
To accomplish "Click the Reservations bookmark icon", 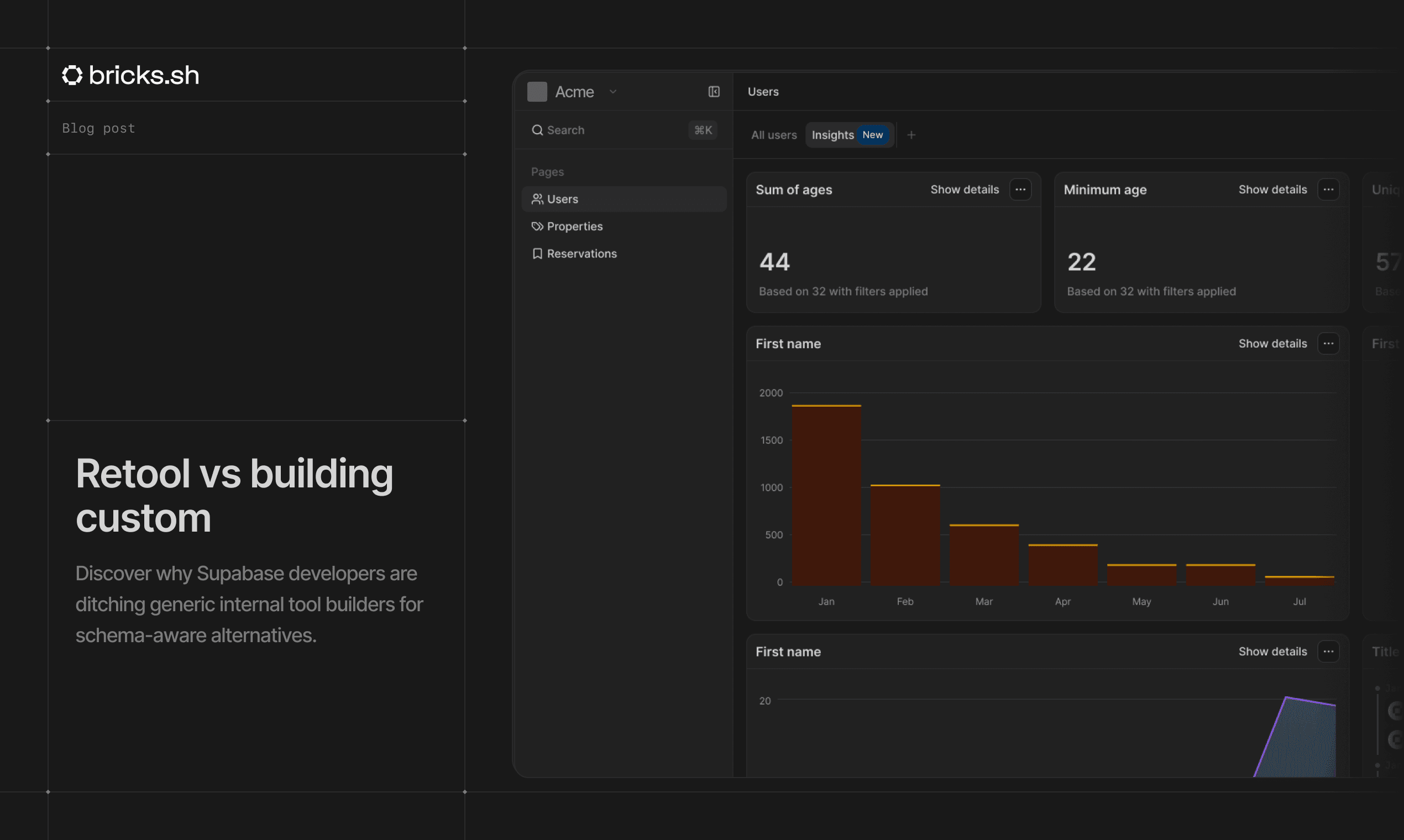I will 537,253.
